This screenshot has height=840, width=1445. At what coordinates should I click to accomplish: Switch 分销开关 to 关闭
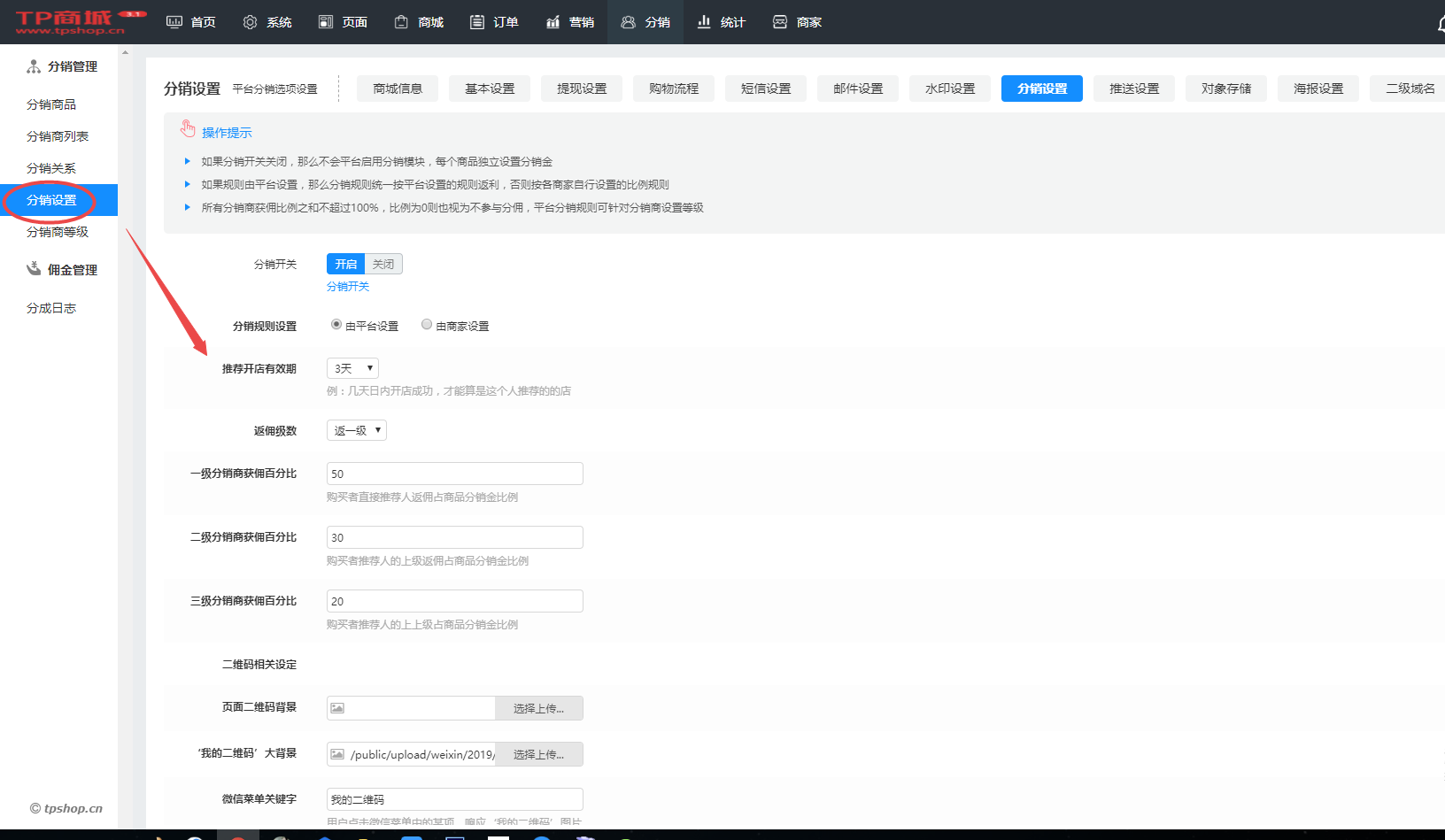pyautogui.click(x=383, y=264)
